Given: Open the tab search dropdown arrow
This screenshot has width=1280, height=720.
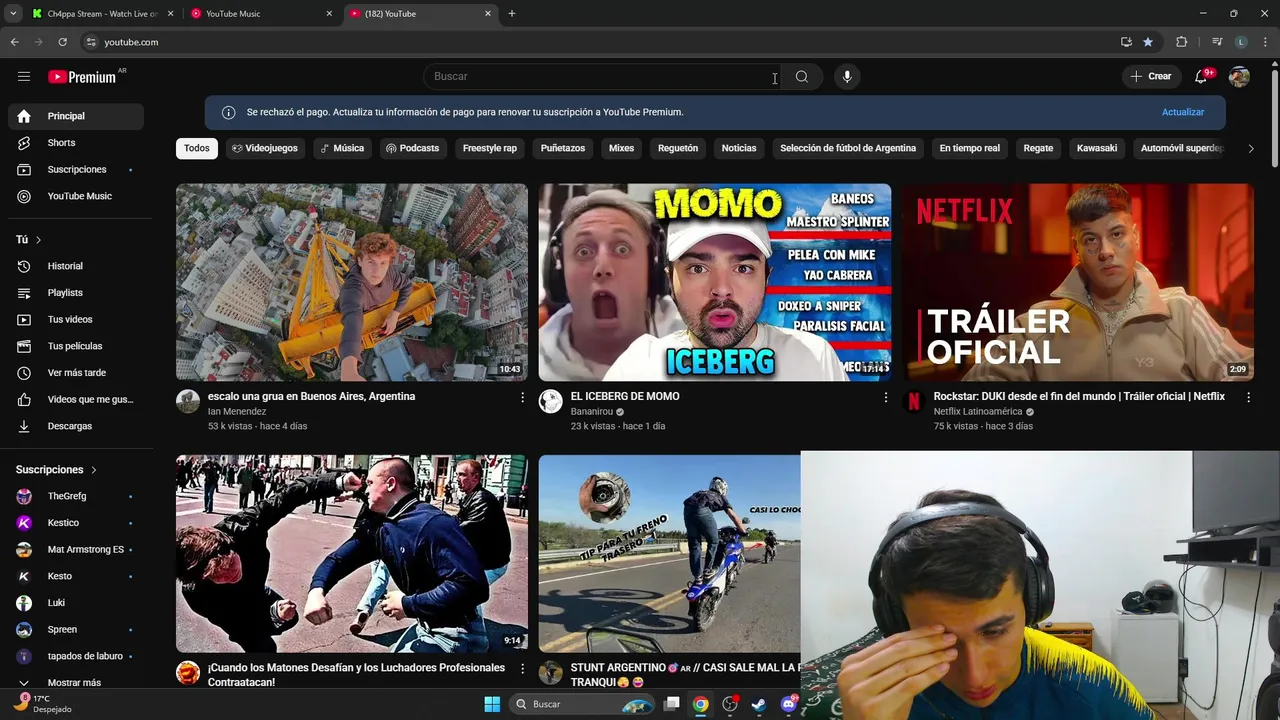Looking at the screenshot, I should click(13, 14).
